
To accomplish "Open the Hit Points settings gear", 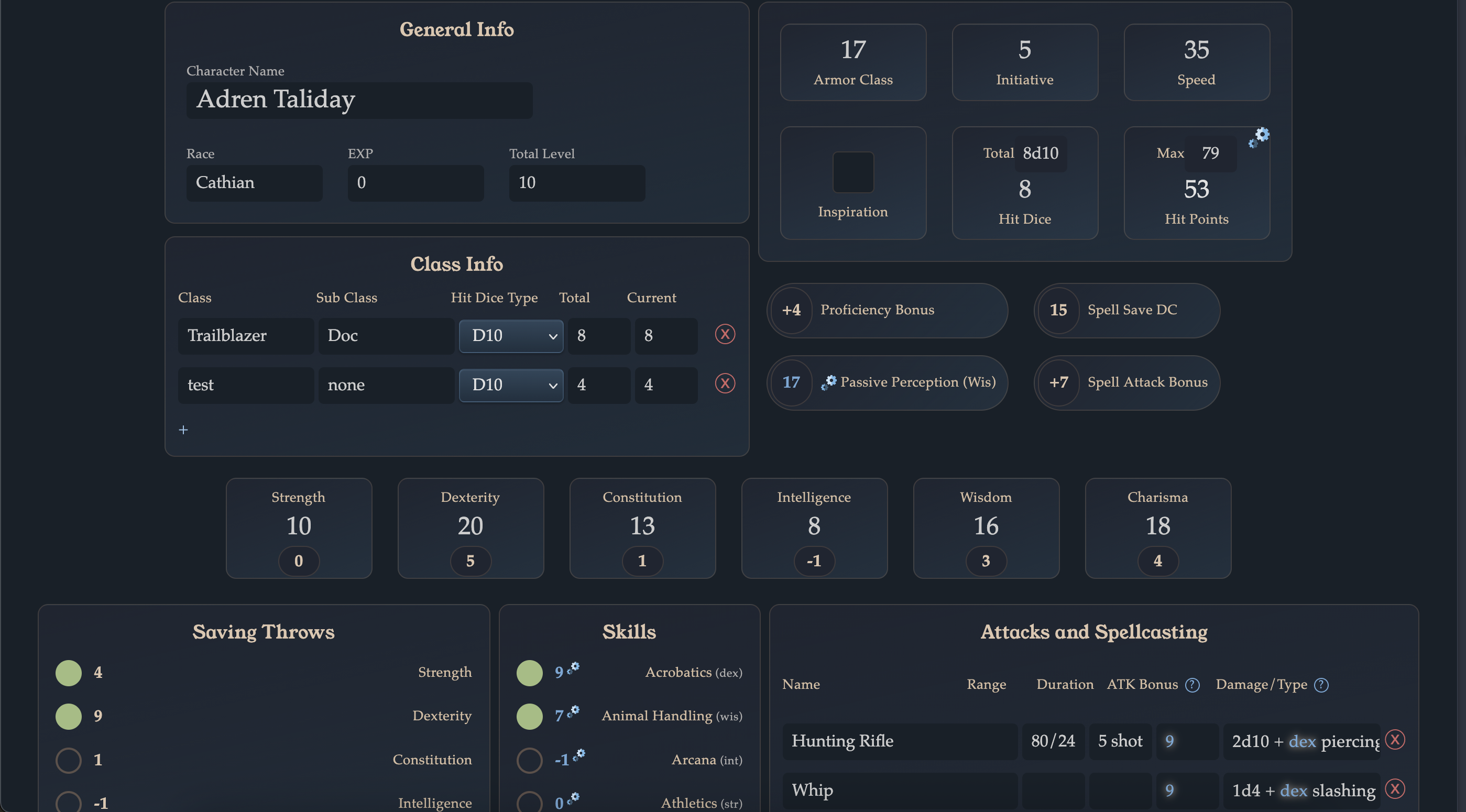I will click(x=1259, y=137).
